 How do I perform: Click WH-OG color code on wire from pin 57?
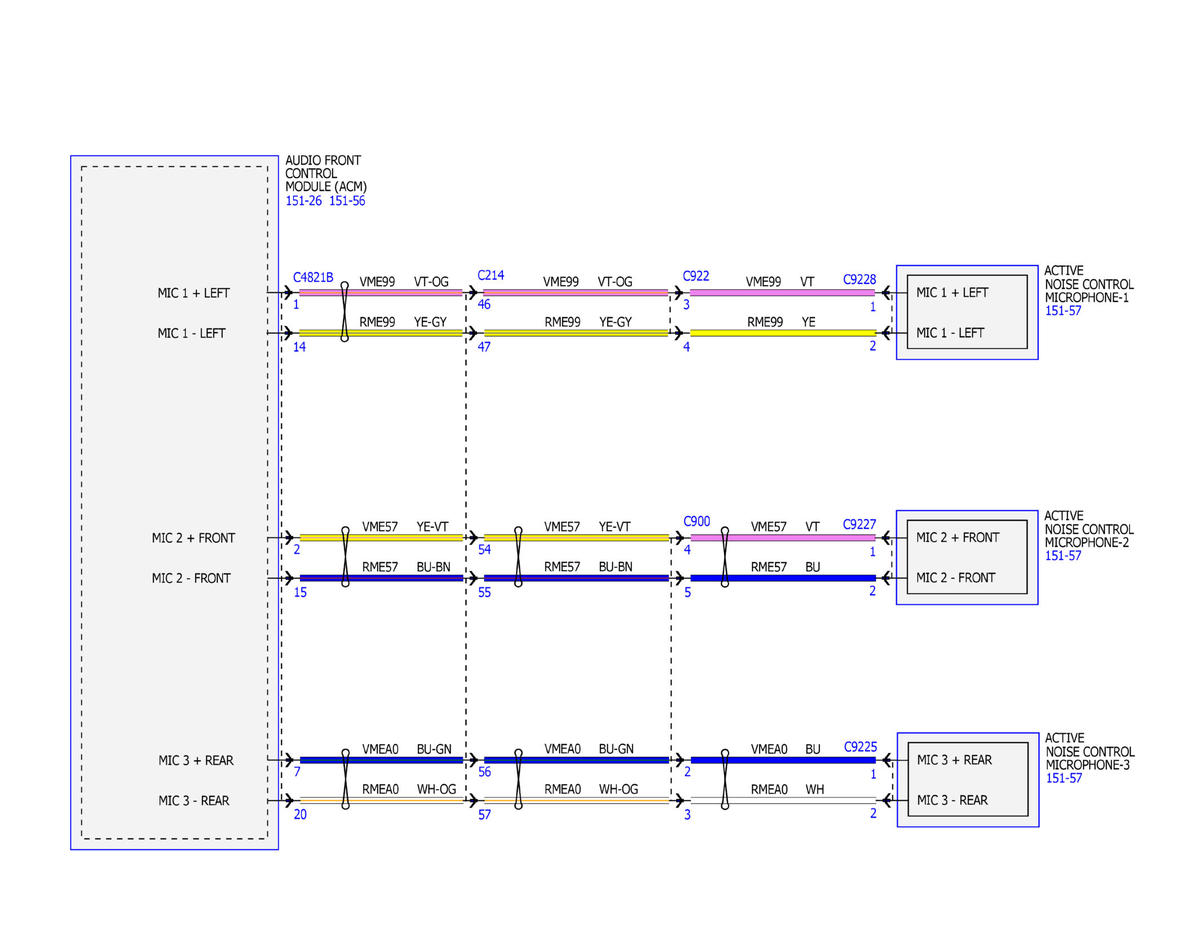[617, 790]
